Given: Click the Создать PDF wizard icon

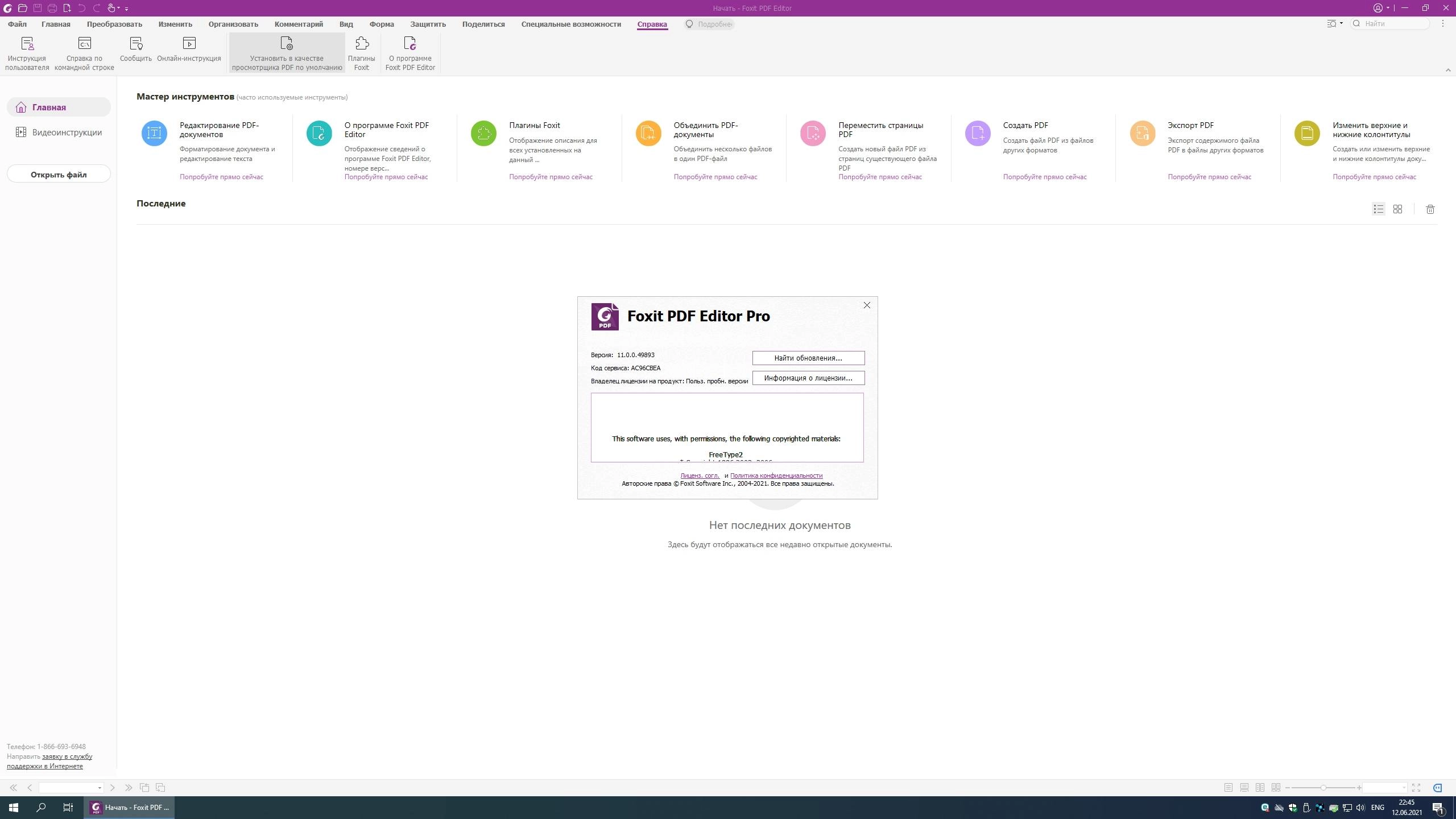Looking at the screenshot, I should pyautogui.click(x=978, y=134).
